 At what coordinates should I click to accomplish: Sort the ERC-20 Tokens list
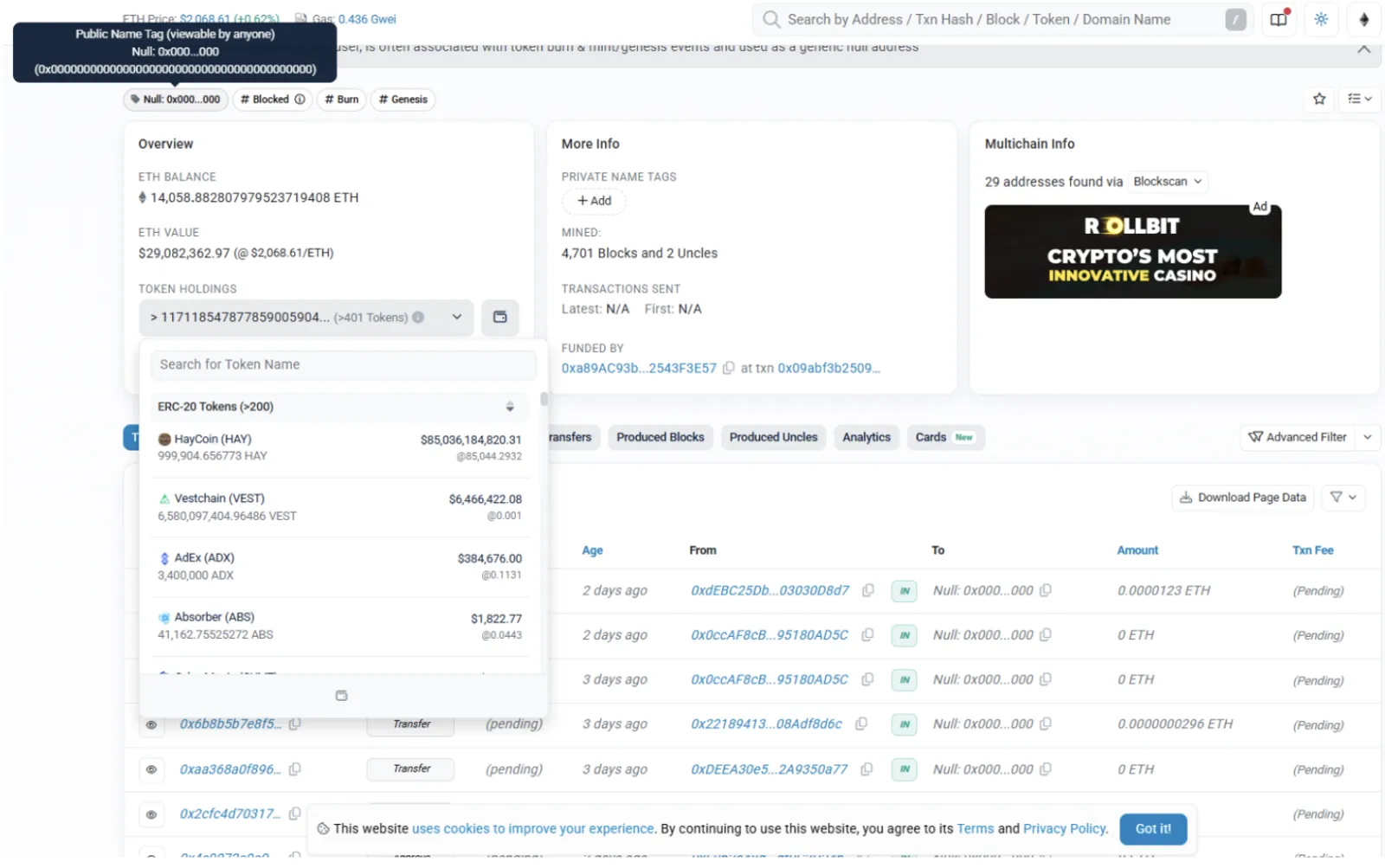tap(510, 407)
